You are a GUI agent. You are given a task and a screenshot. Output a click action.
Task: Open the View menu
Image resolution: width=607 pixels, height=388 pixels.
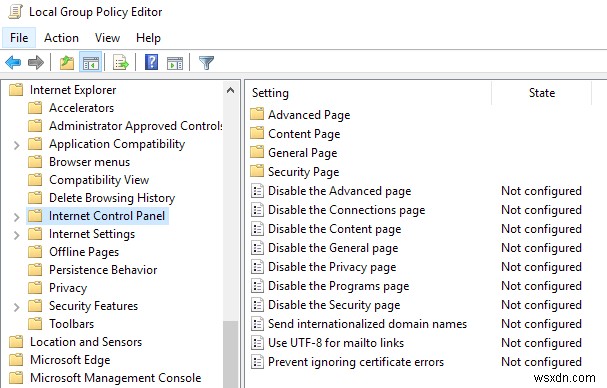(107, 38)
